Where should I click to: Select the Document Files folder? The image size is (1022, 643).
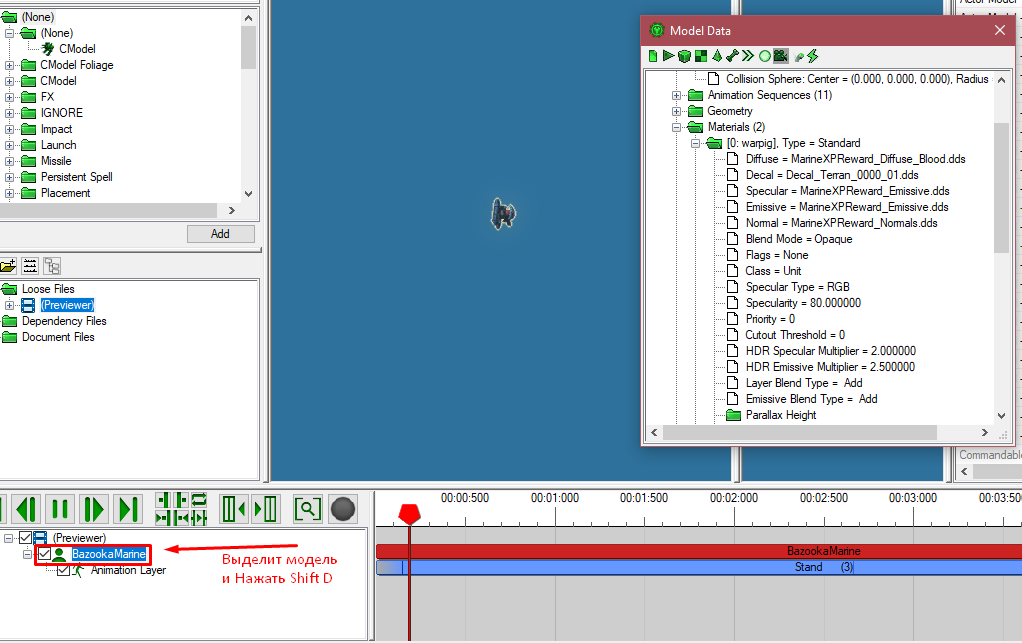[58, 337]
